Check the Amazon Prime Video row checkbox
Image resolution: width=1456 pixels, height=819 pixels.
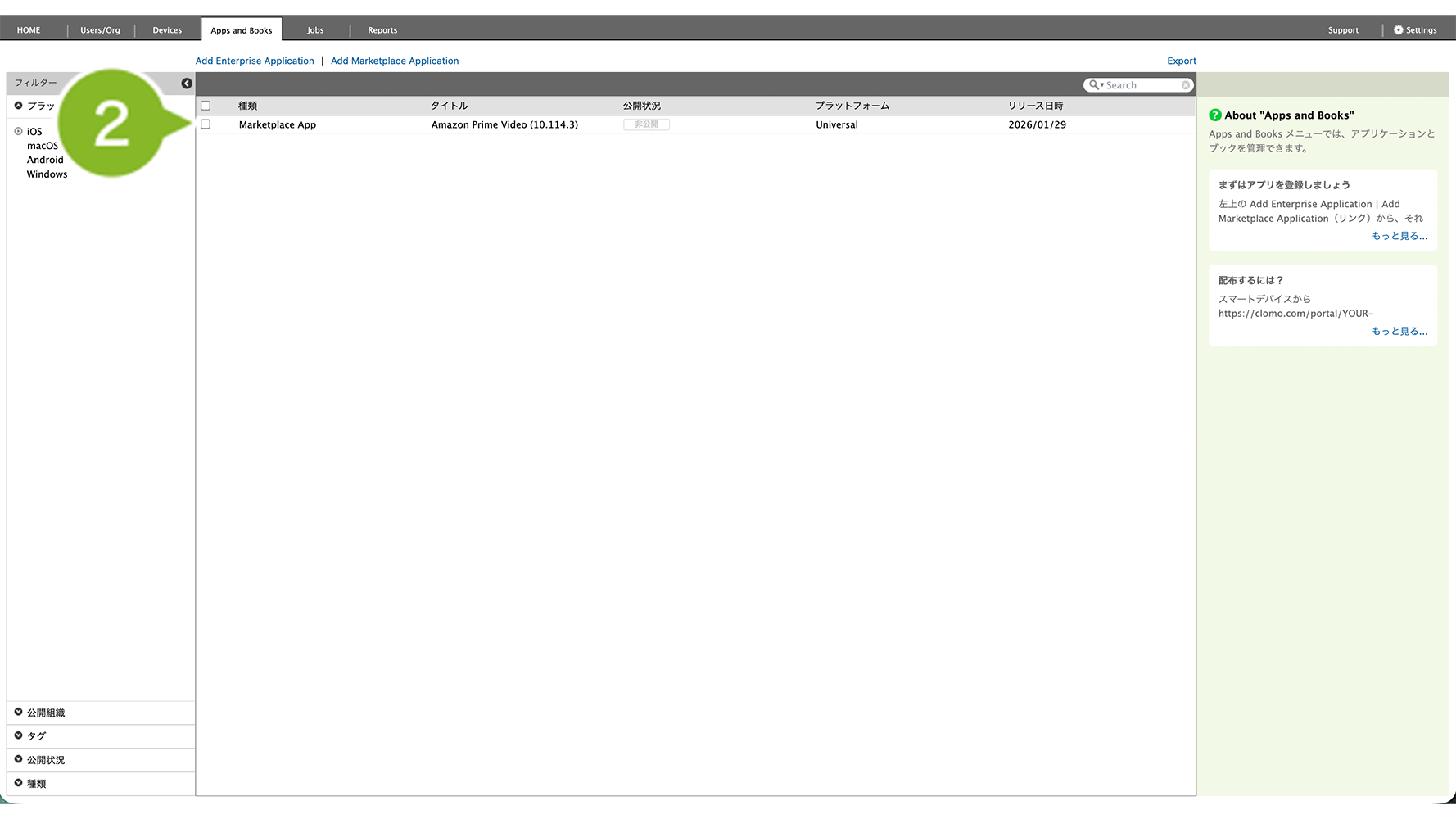[x=206, y=124]
